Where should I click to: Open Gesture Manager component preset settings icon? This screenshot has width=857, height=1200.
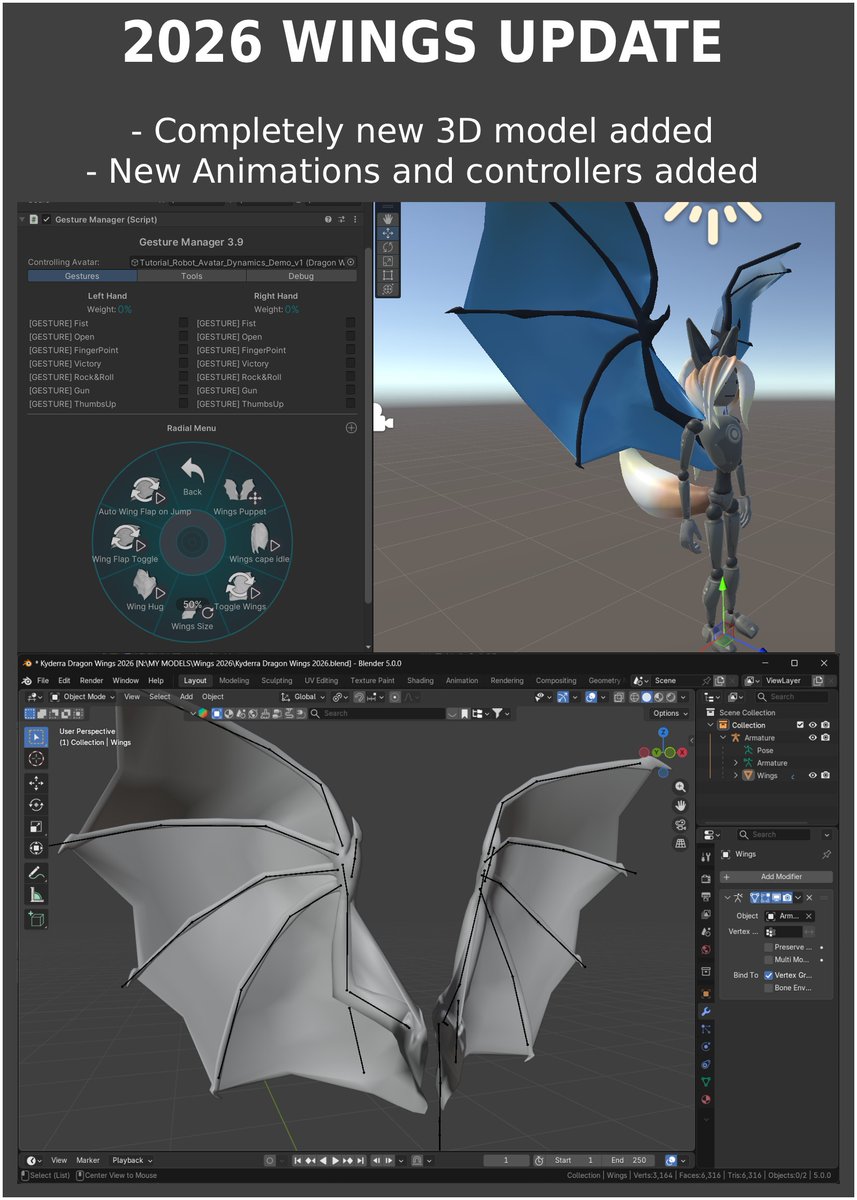tap(341, 219)
